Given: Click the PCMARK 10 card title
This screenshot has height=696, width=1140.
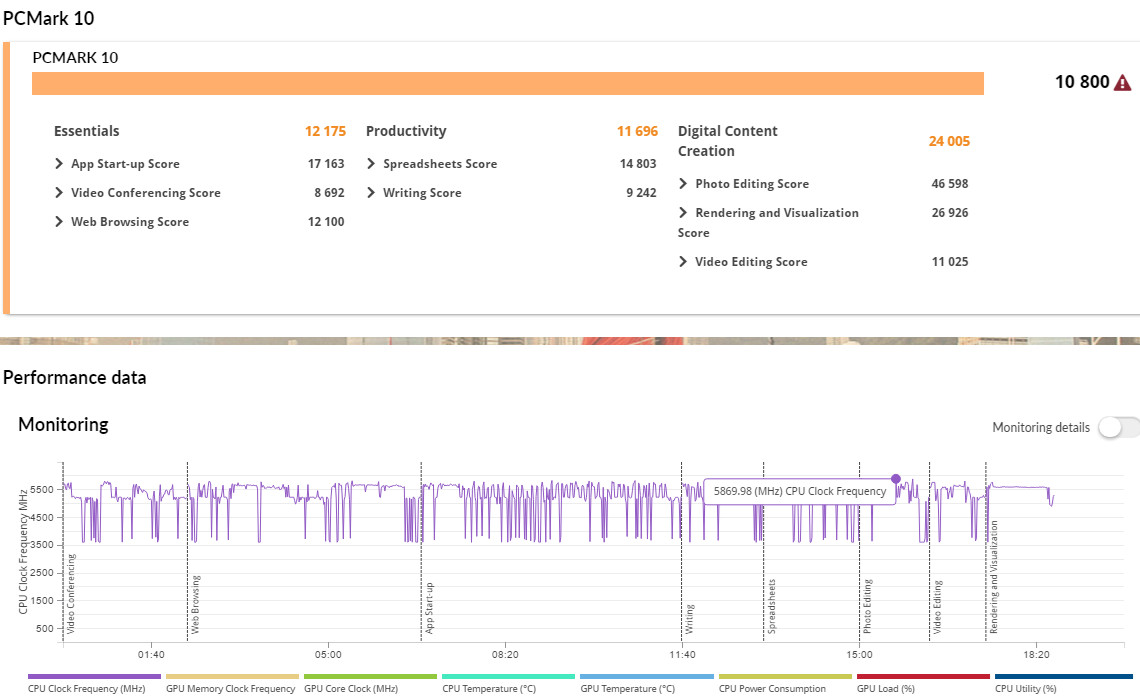Looking at the screenshot, I should 75,58.
